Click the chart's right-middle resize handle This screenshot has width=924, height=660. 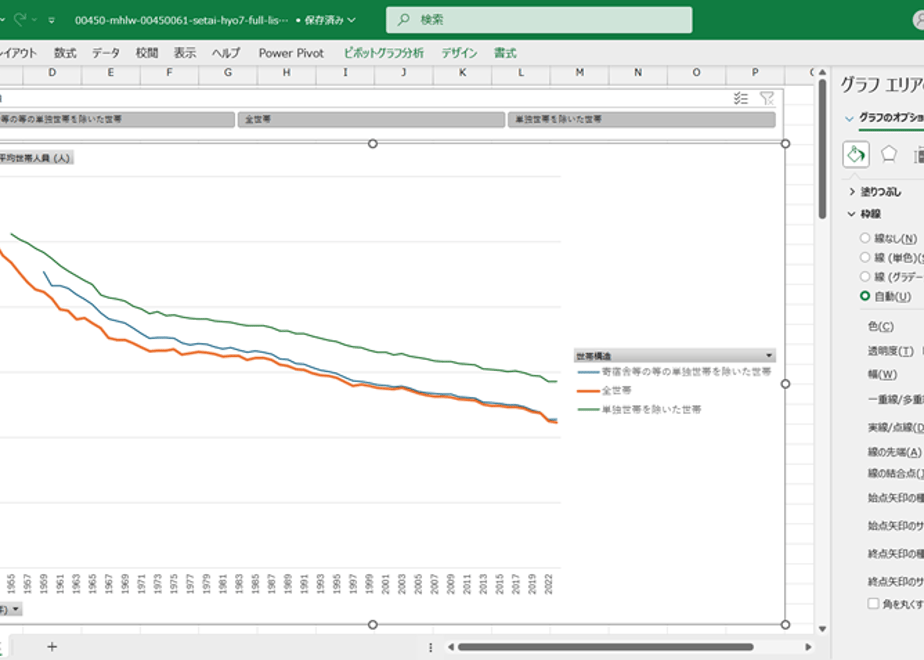[786, 384]
